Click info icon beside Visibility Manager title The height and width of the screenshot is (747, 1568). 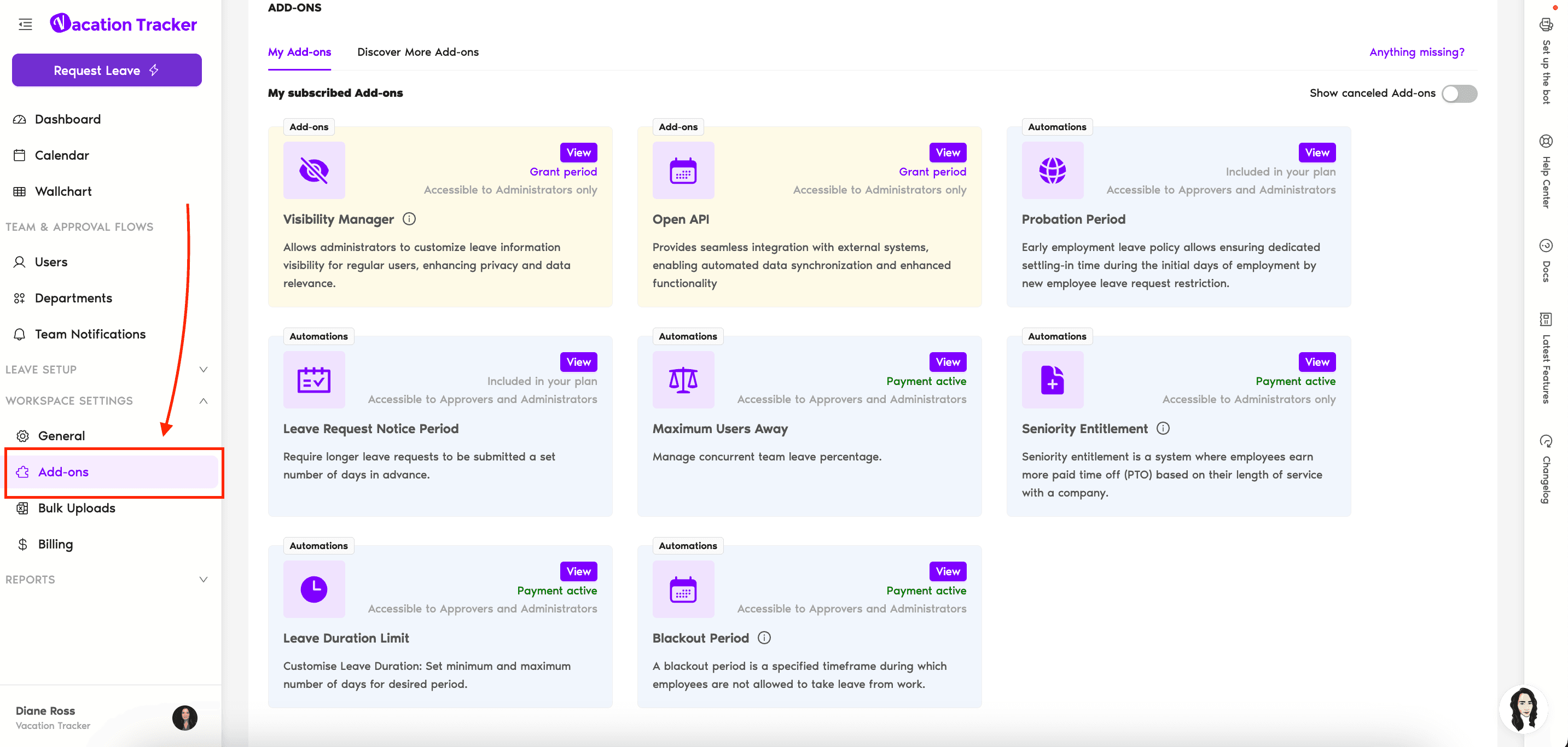(409, 219)
